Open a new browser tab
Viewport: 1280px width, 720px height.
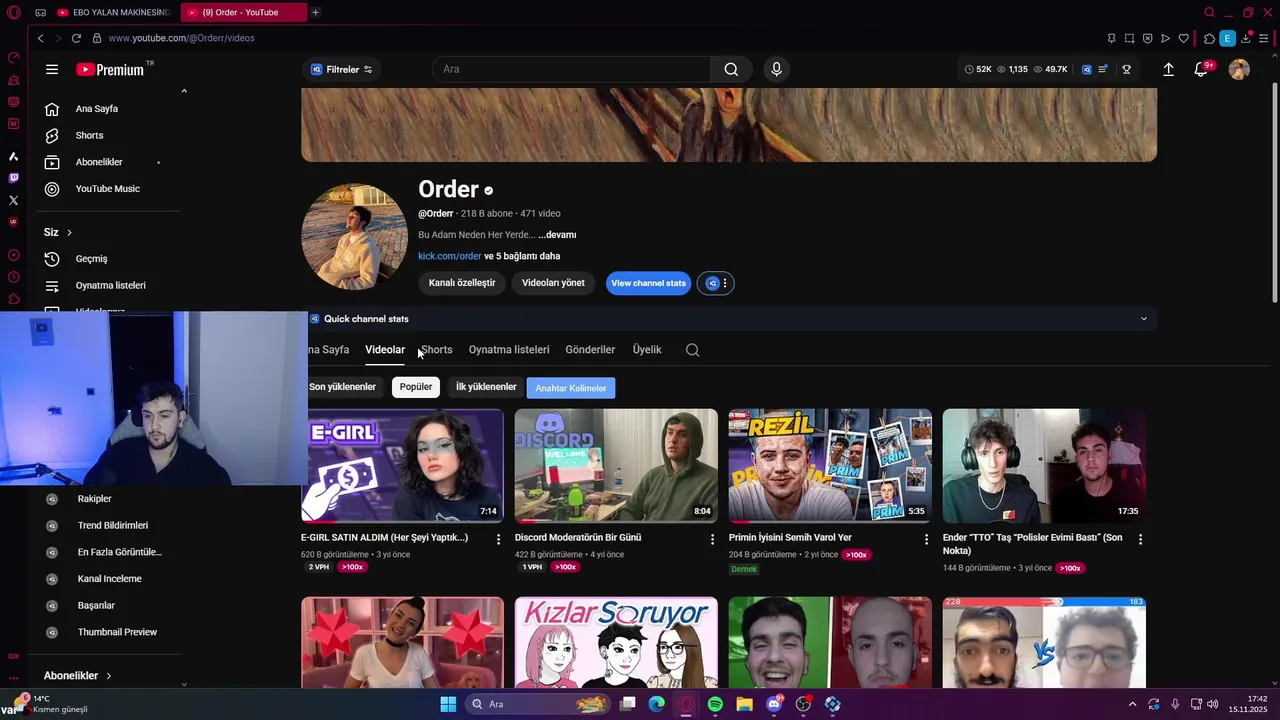315,12
